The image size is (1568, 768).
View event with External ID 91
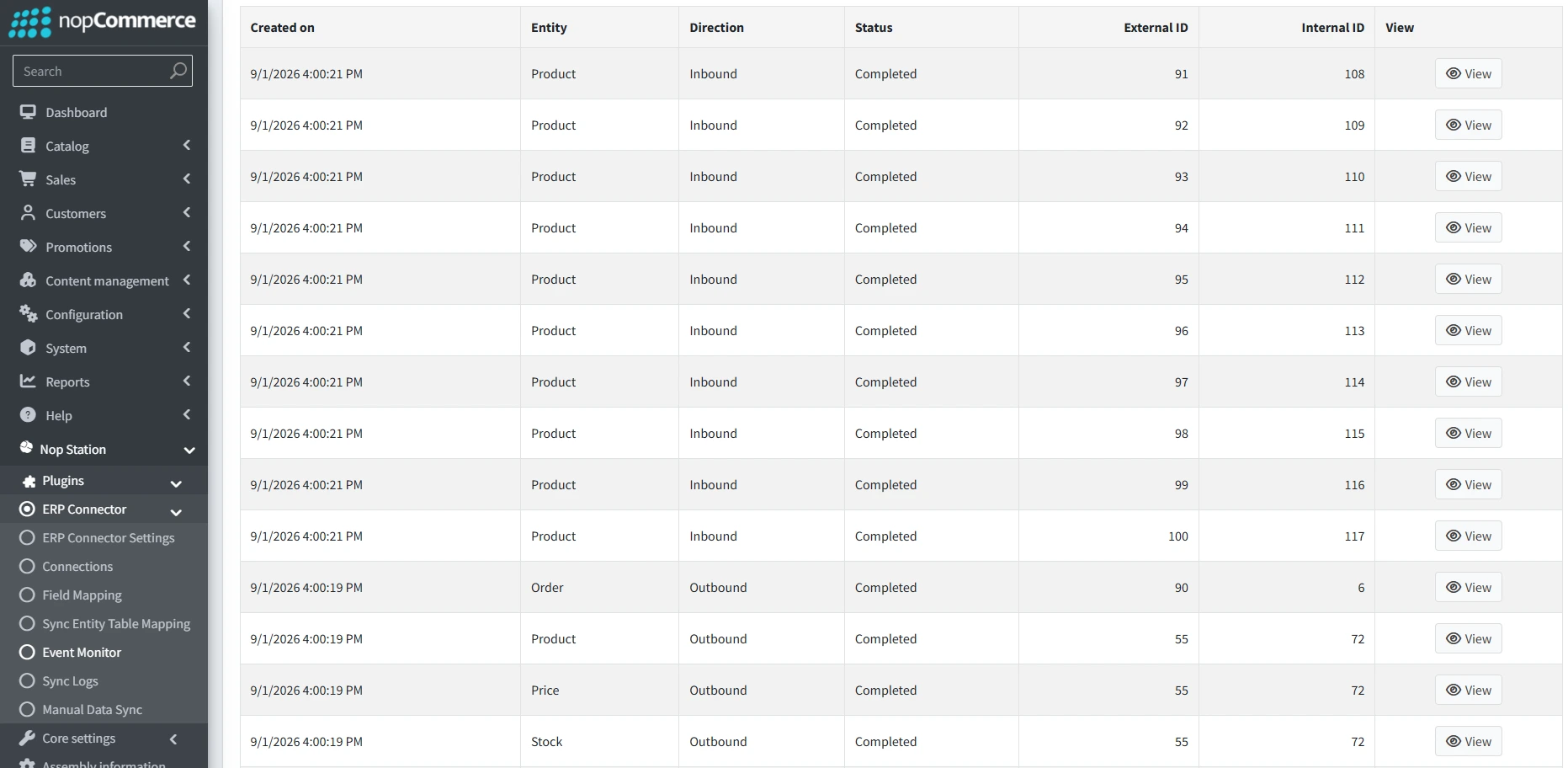point(1468,73)
